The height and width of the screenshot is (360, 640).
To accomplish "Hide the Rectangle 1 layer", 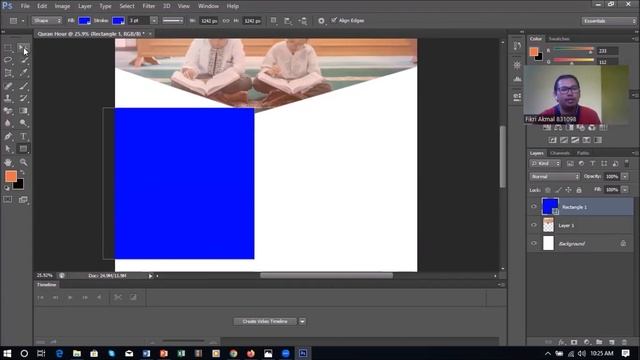I will coord(533,207).
